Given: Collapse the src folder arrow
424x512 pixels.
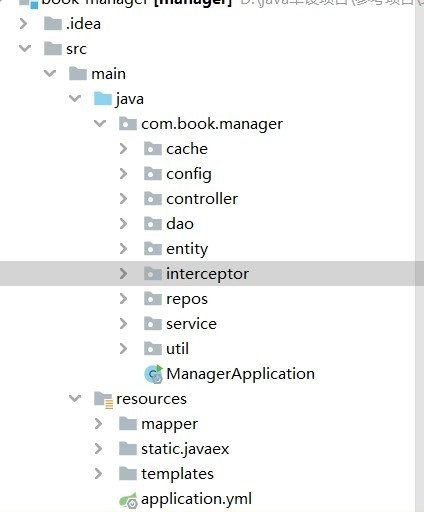Looking at the screenshot, I should pos(25,49).
